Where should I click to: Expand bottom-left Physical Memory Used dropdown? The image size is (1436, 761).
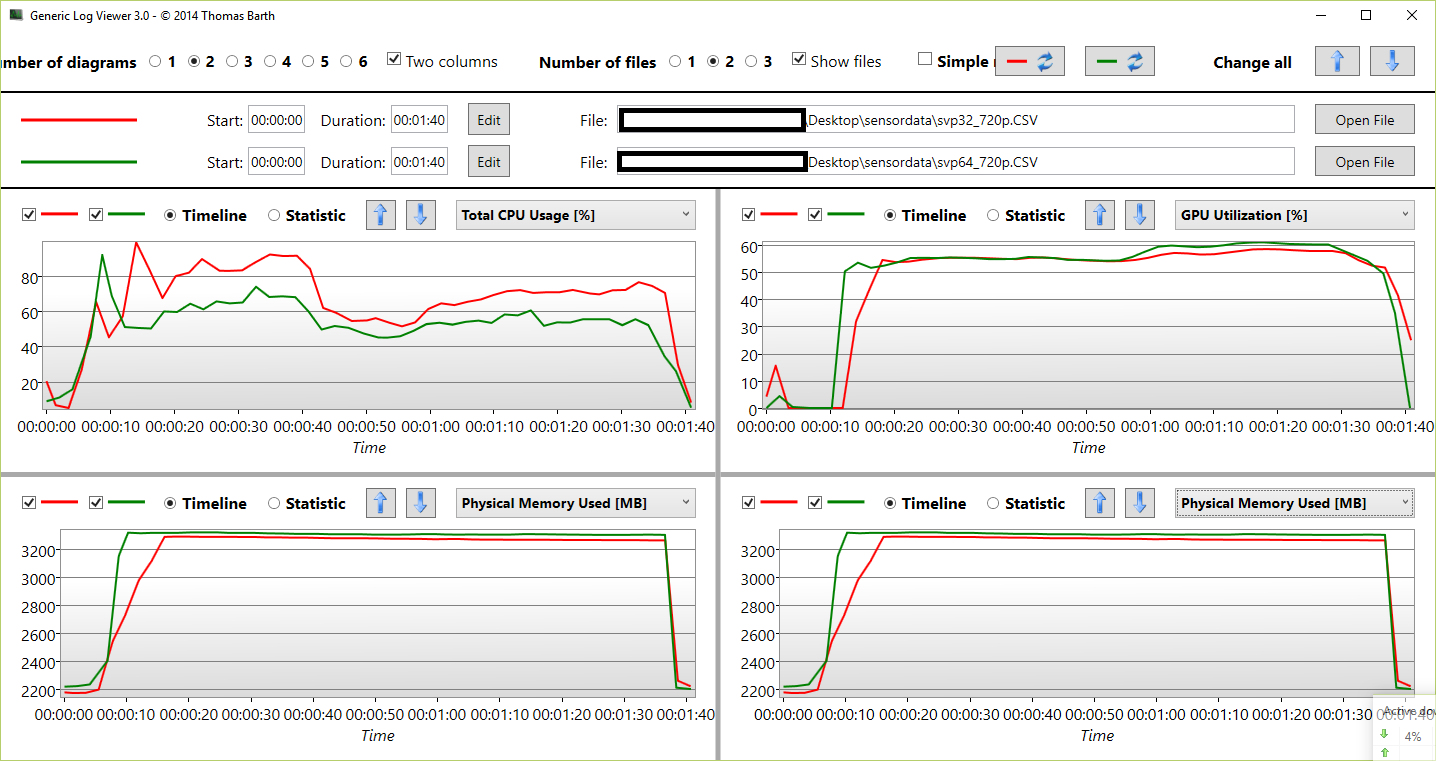[x=576, y=503]
